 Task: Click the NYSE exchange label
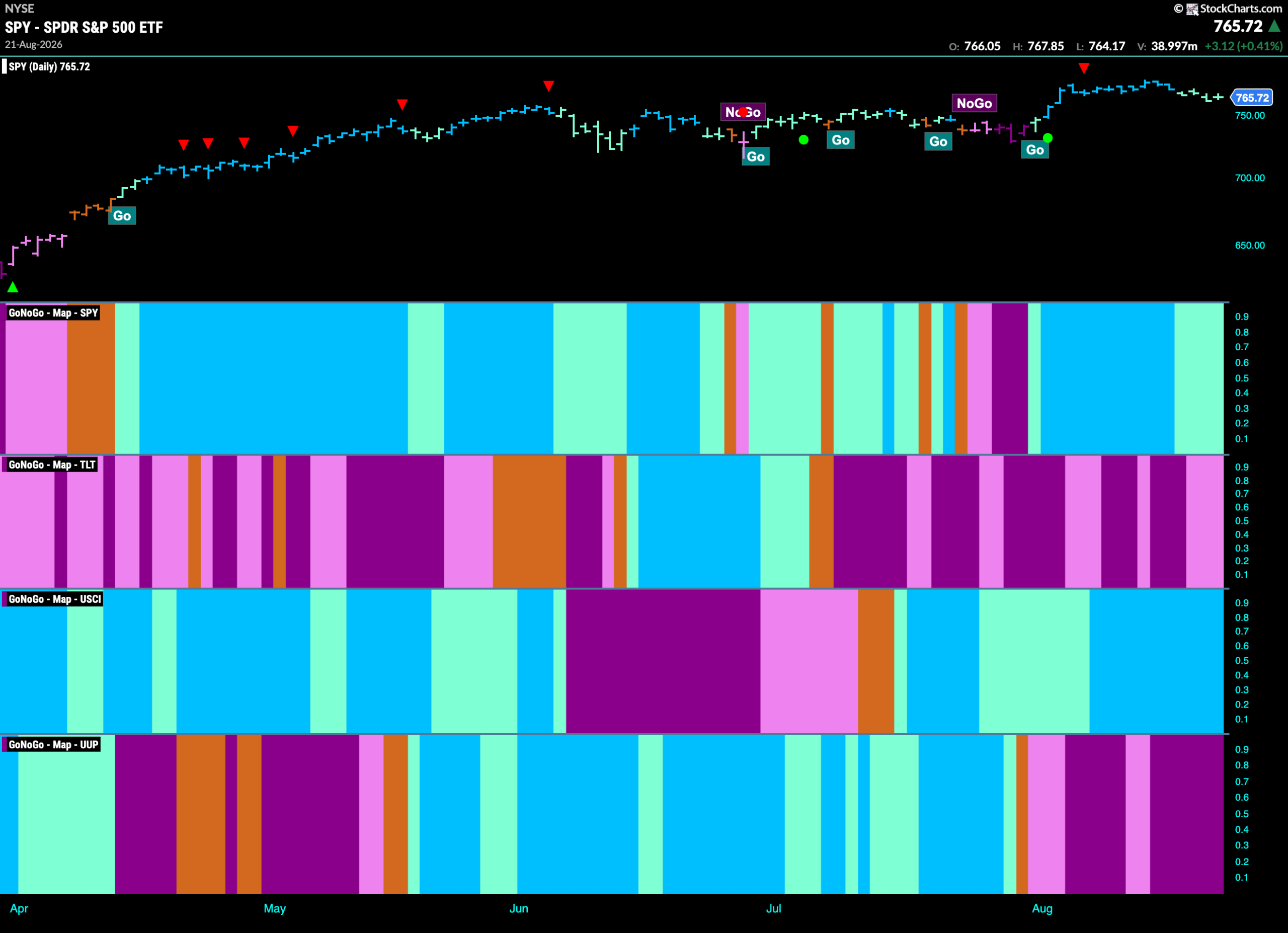point(19,9)
